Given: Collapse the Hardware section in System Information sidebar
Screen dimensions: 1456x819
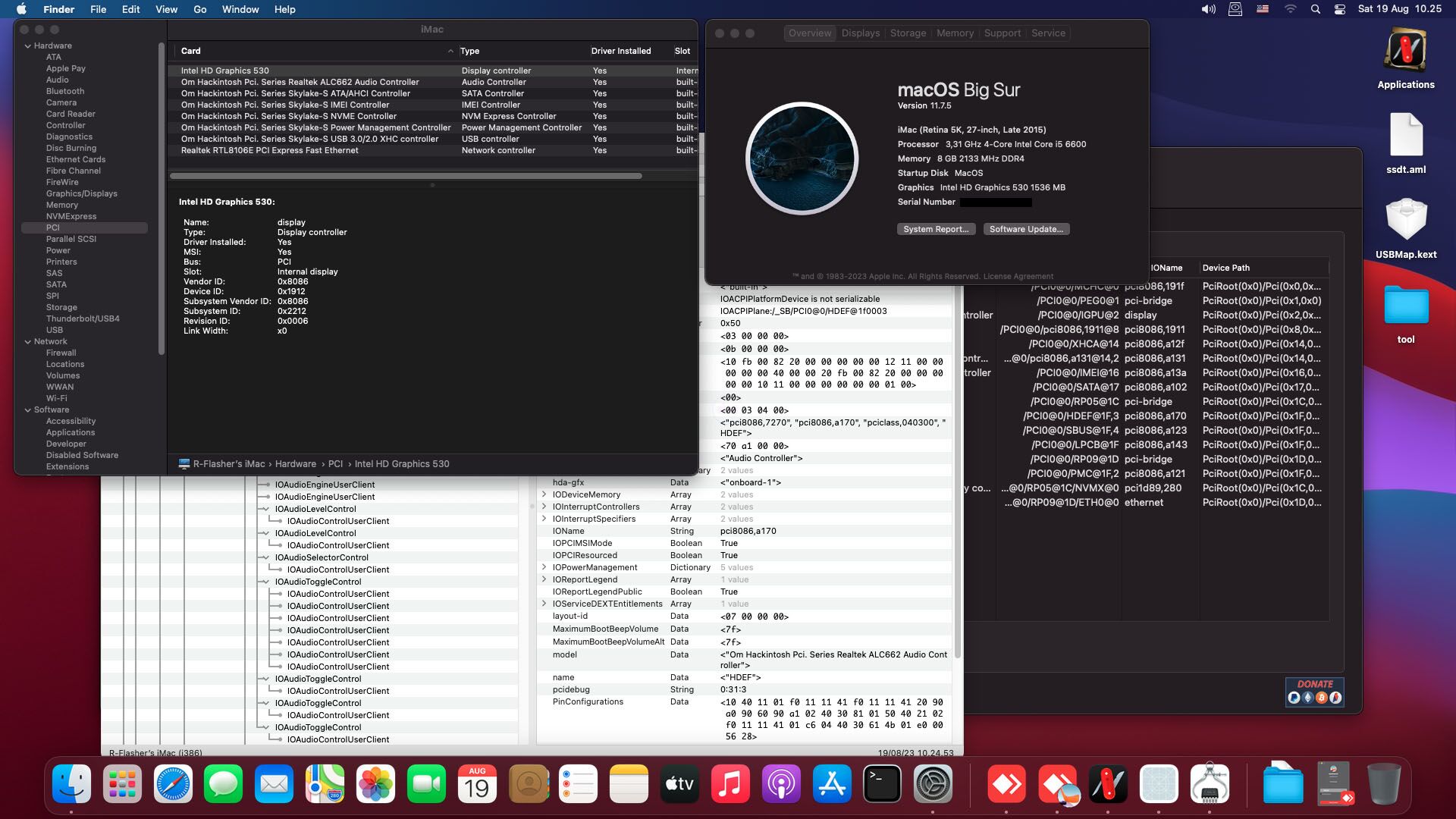Looking at the screenshot, I should (x=29, y=45).
